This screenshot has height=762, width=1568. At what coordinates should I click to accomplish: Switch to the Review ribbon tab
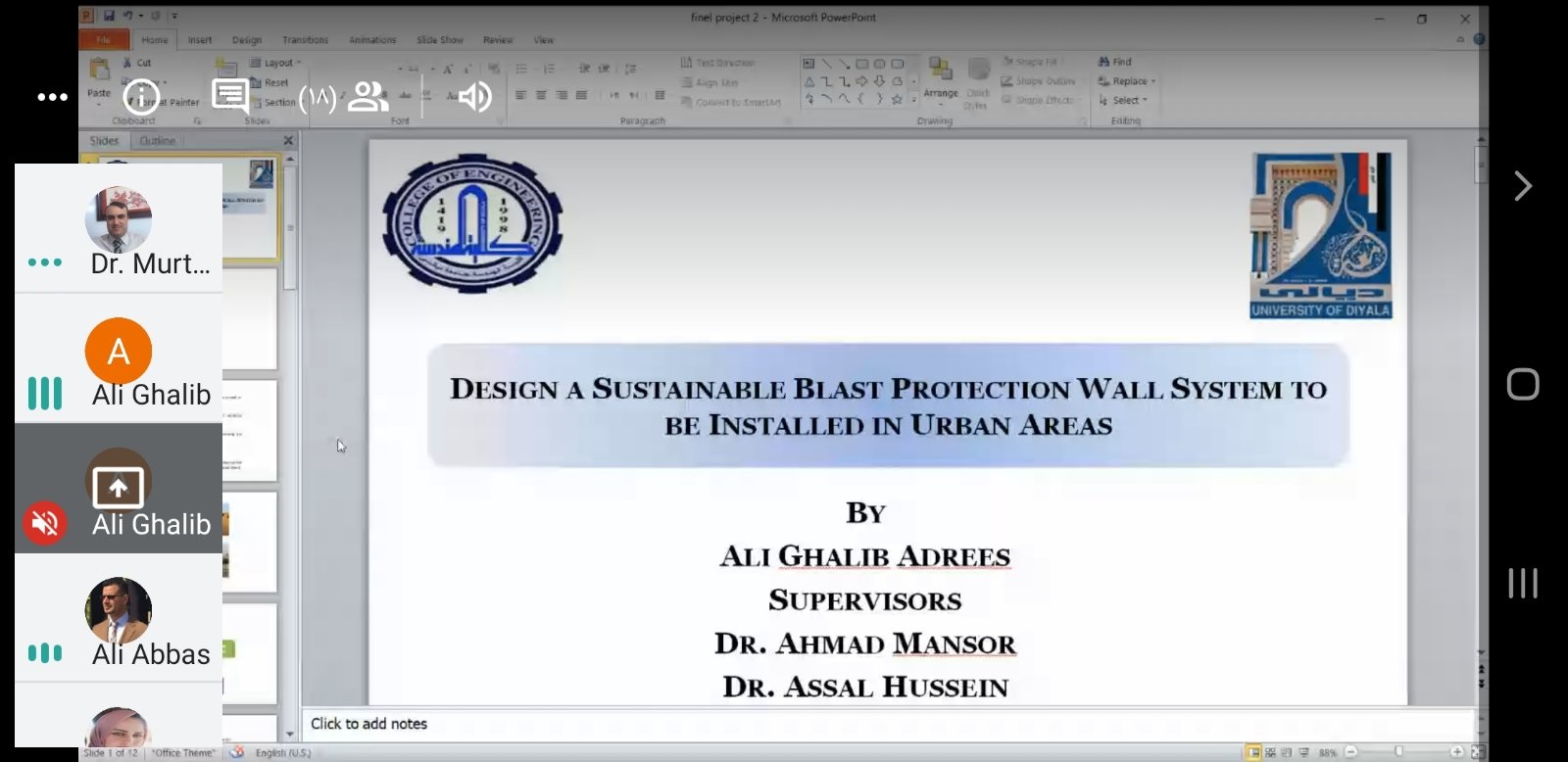click(498, 40)
